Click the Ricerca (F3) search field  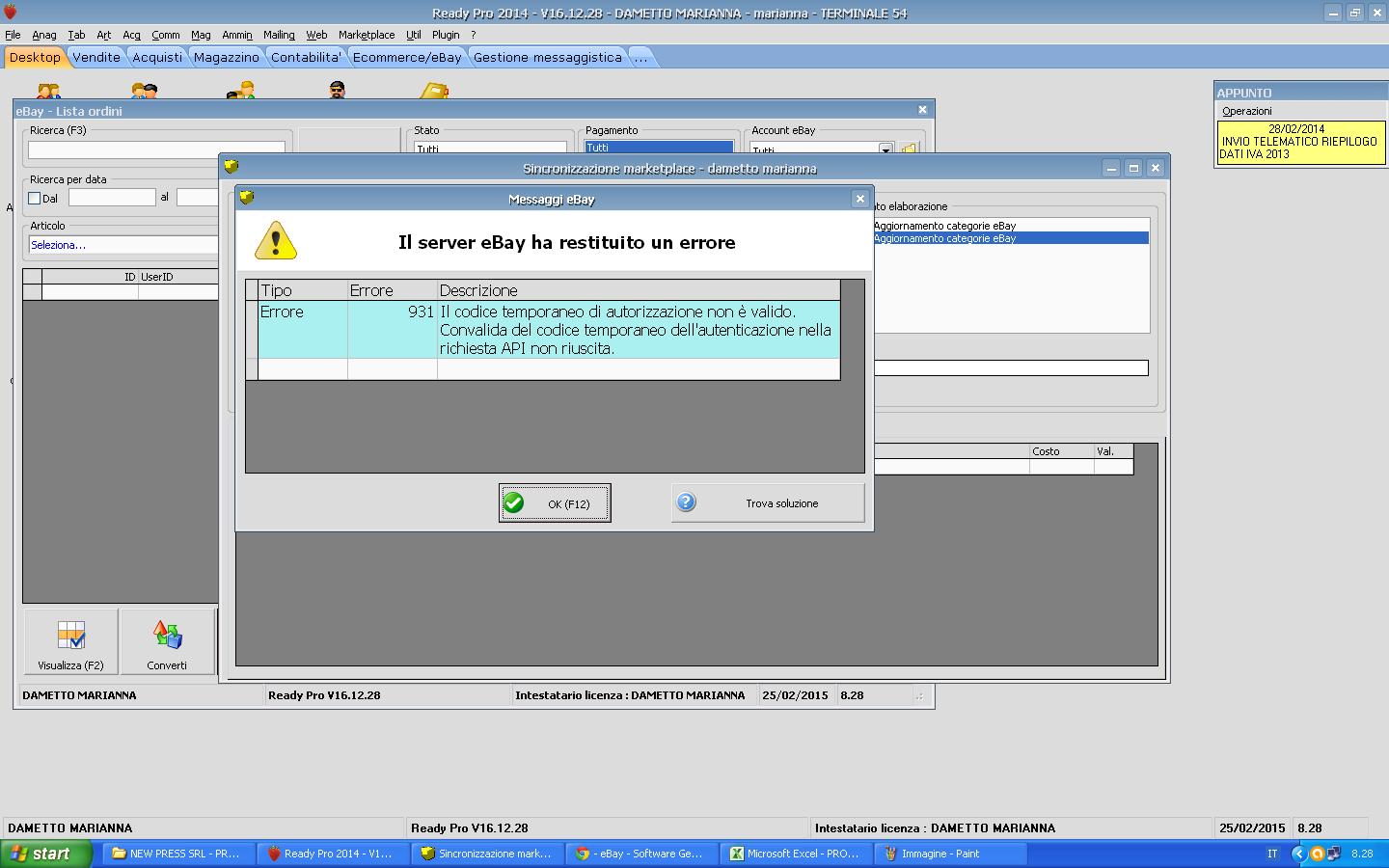[x=156, y=149]
